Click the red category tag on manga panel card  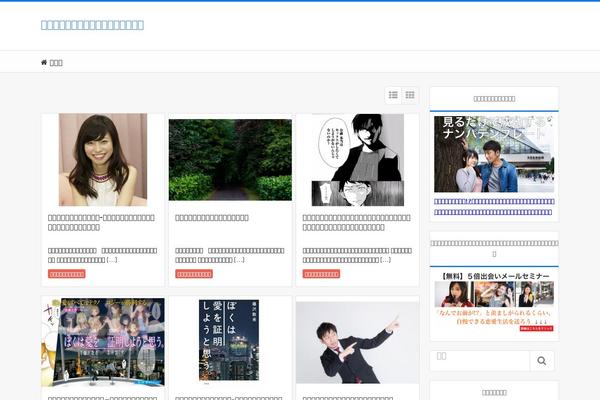coord(321,274)
